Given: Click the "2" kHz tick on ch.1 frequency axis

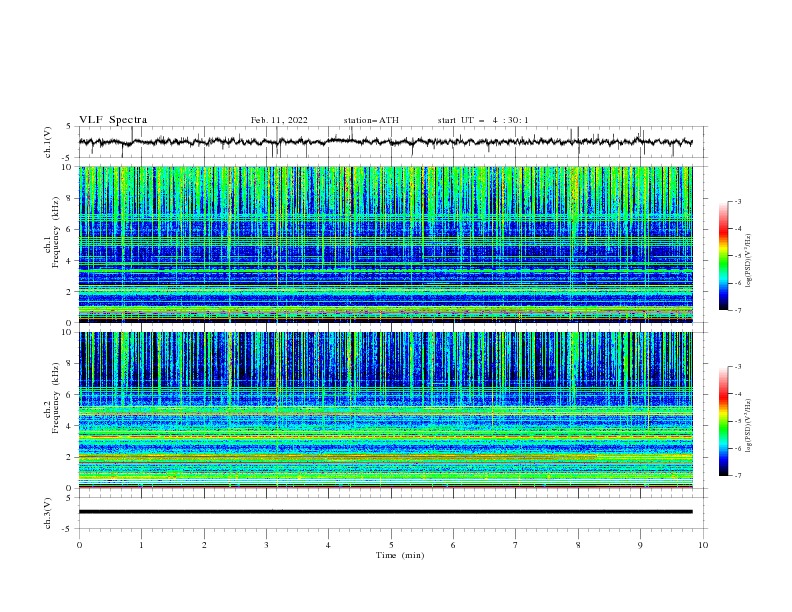Looking at the screenshot, I should tap(69, 291).
